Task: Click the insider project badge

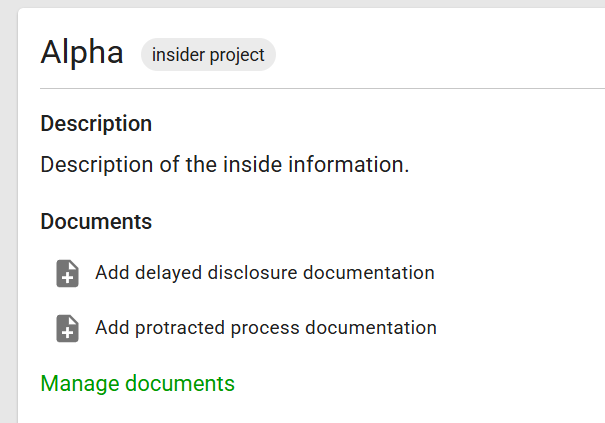Action: (208, 54)
